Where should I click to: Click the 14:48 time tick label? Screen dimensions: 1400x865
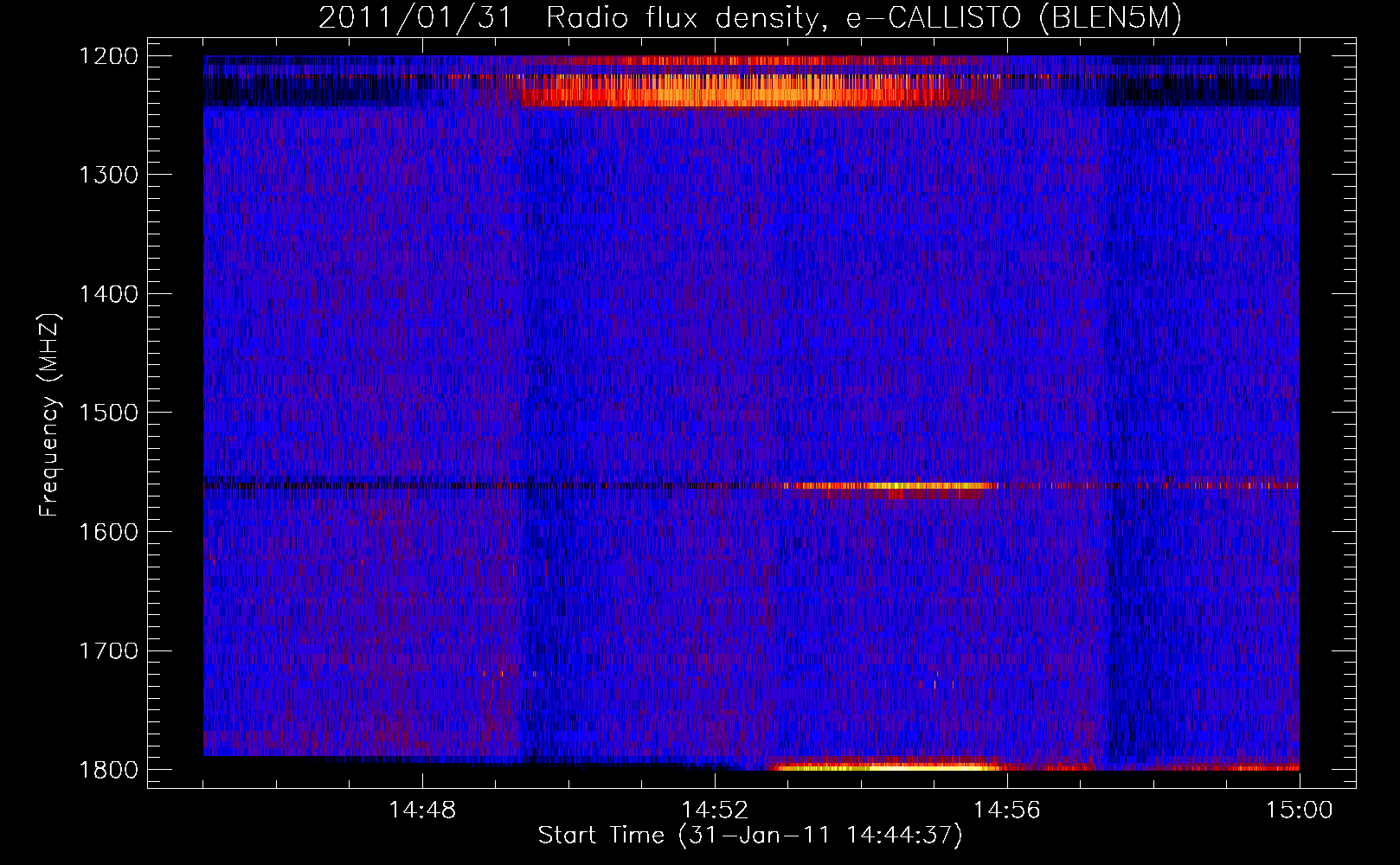(422, 811)
